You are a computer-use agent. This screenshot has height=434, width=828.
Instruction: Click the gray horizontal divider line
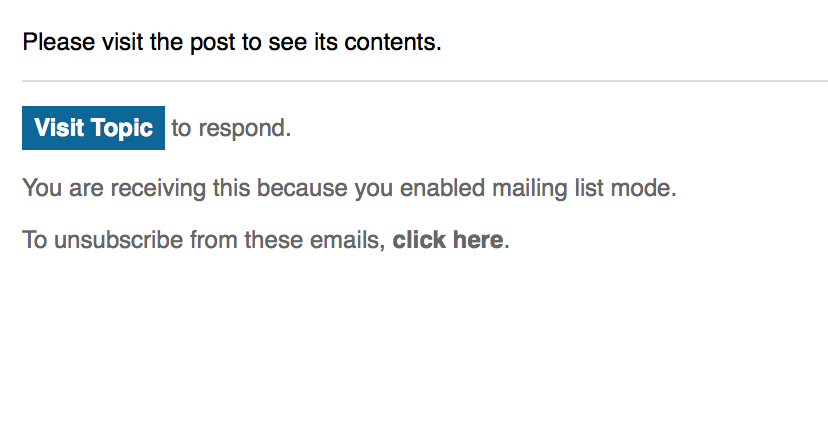(425, 81)
